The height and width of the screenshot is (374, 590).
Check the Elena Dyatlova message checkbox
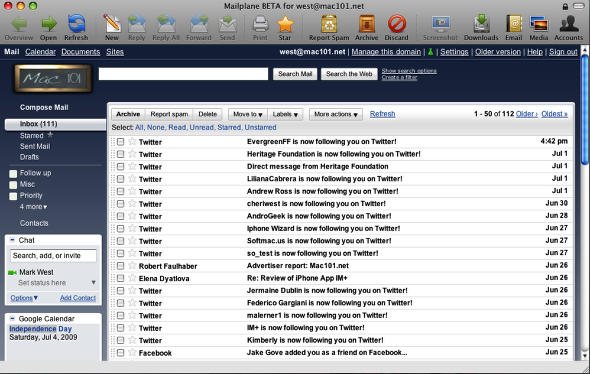(x=120, y=278)
